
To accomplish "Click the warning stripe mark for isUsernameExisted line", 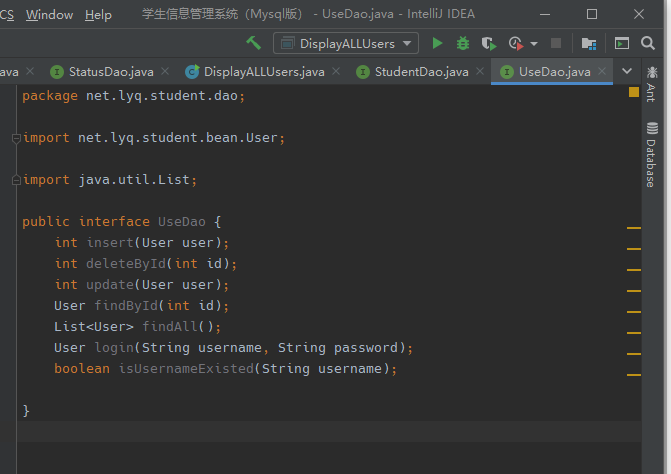I will click(634, 375).
